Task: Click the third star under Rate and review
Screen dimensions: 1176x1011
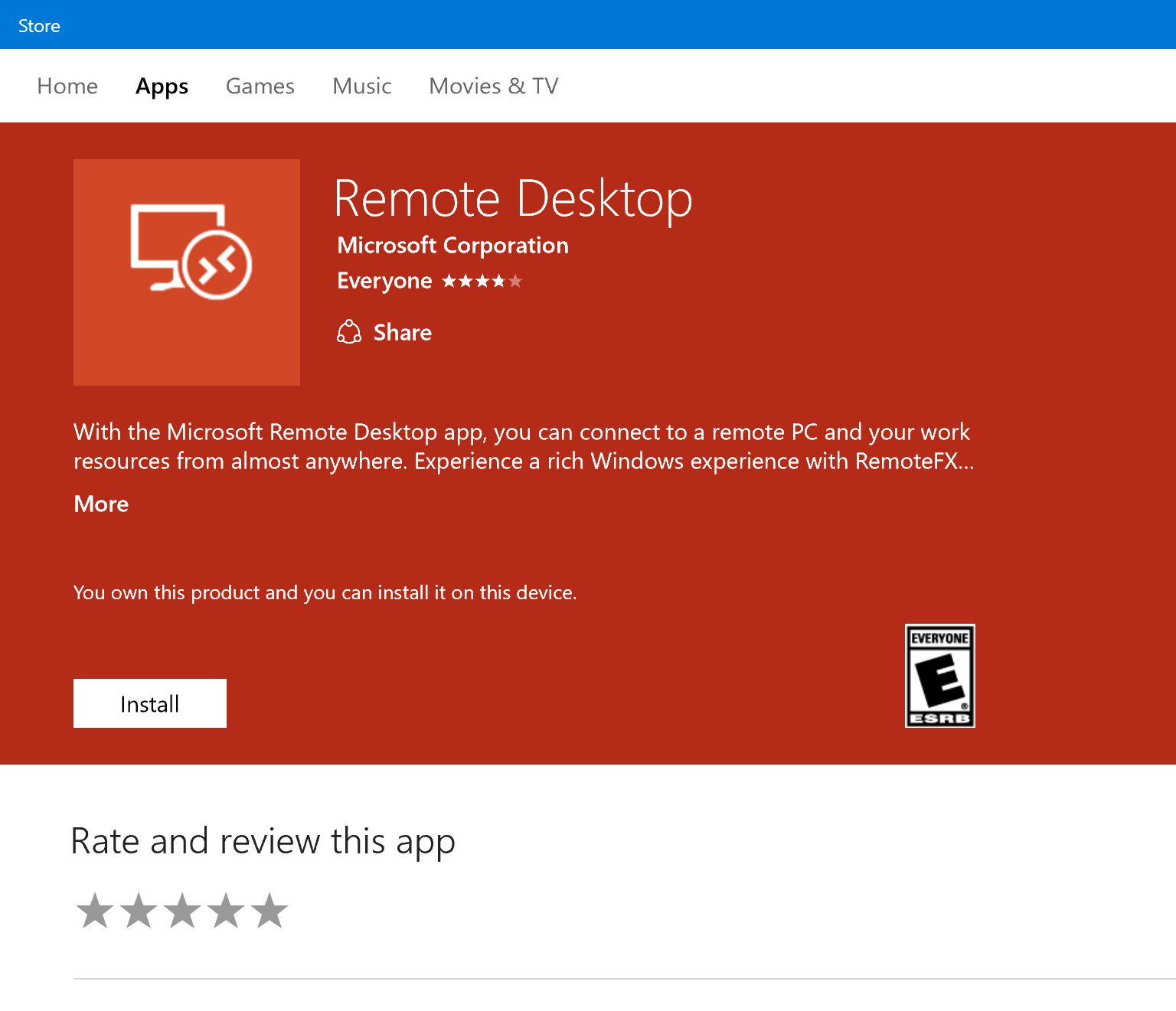Action: click(x=181, y=910)
